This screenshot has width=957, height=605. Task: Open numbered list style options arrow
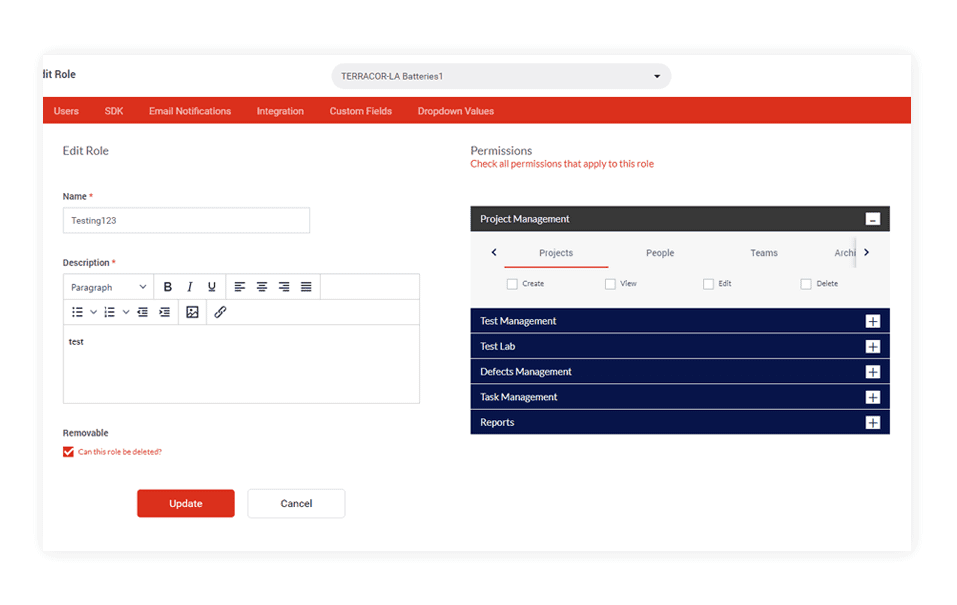click(126, 312)
